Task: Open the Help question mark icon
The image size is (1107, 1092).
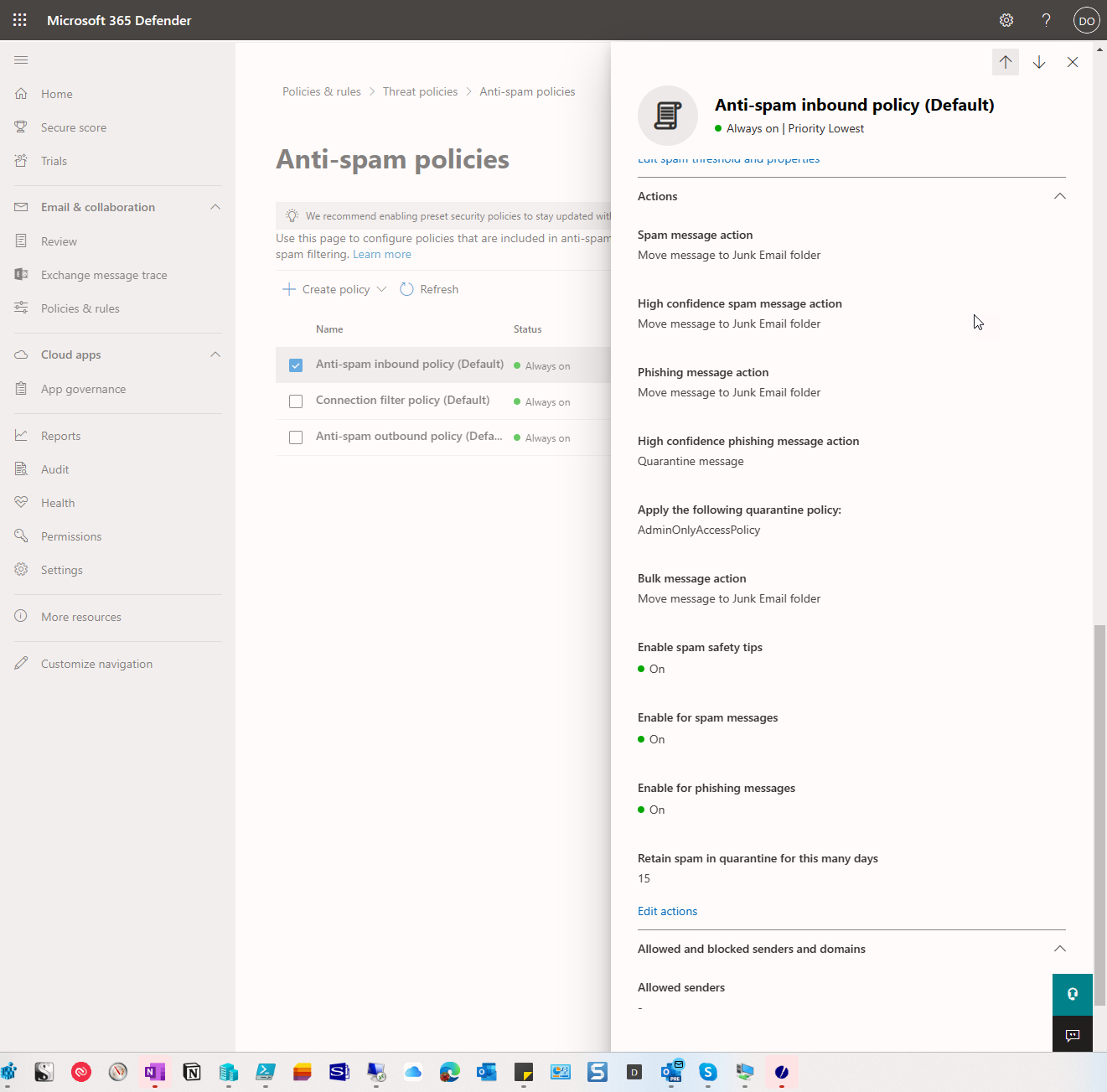Action: coord(1046,19)
